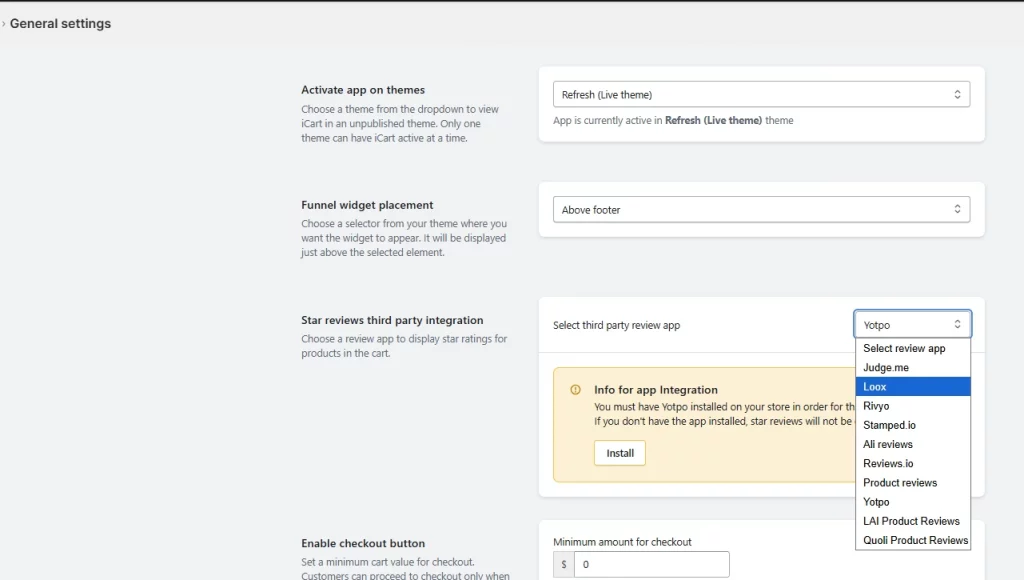1024x580 pixels.
Task: Click the Minimum amount for checkout field
Action: pos(651,565)
